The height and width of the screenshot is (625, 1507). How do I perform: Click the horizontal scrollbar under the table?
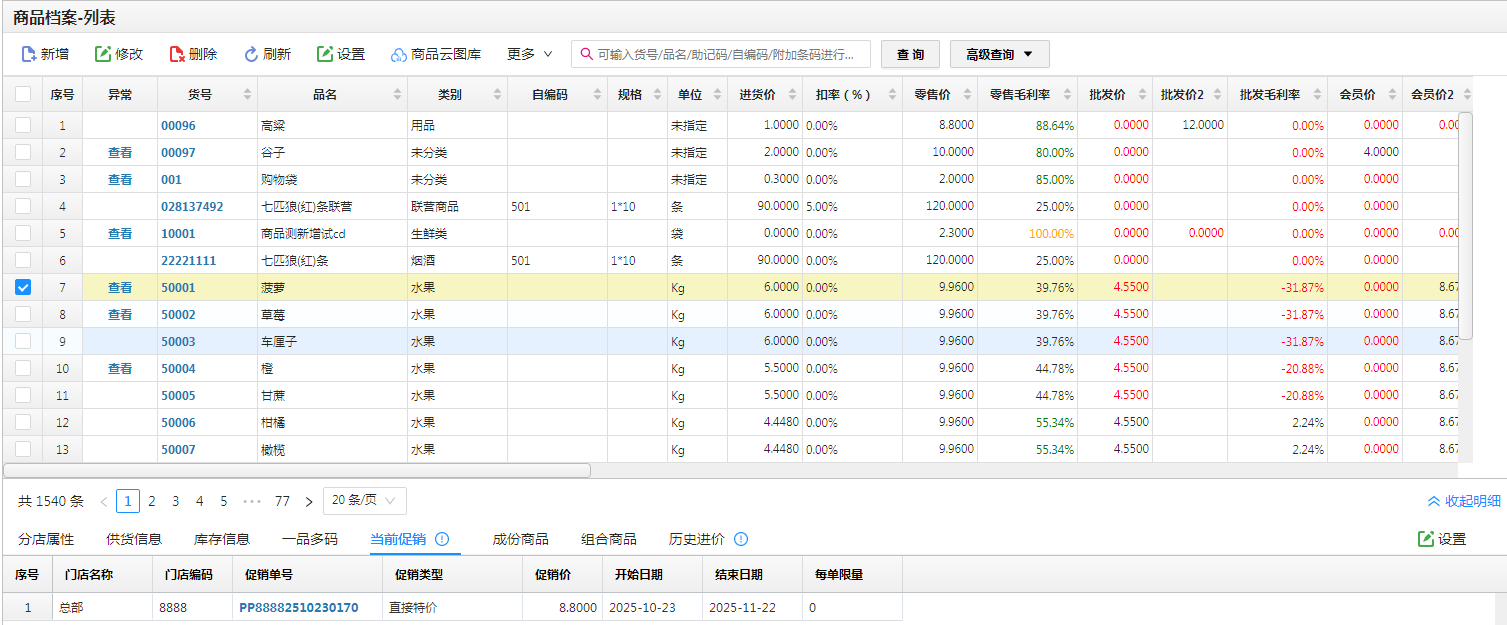(x=297, y=470)
